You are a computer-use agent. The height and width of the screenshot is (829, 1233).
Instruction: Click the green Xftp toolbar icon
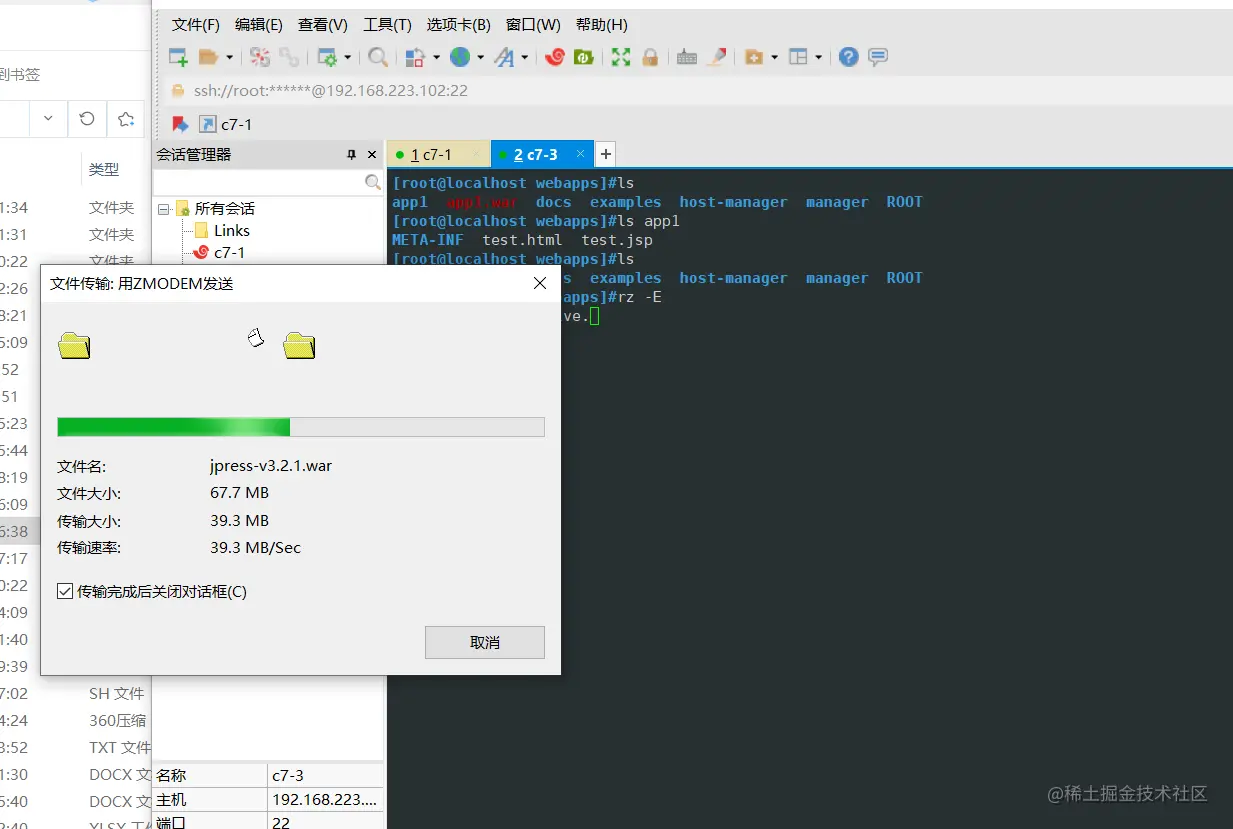click(584, 57)
